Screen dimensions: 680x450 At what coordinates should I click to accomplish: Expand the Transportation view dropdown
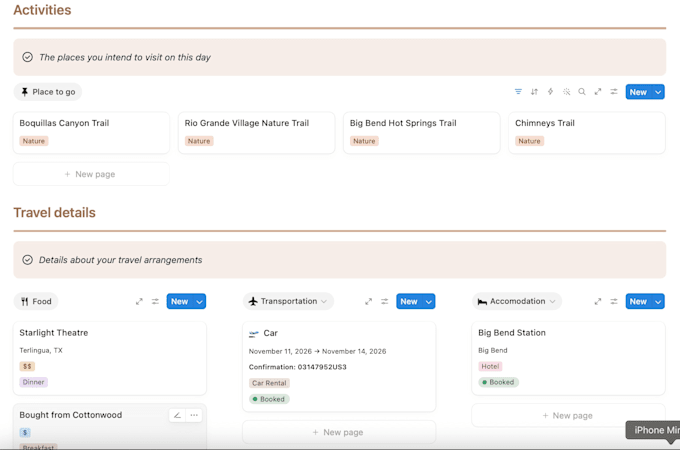click(x=324, y=301)
